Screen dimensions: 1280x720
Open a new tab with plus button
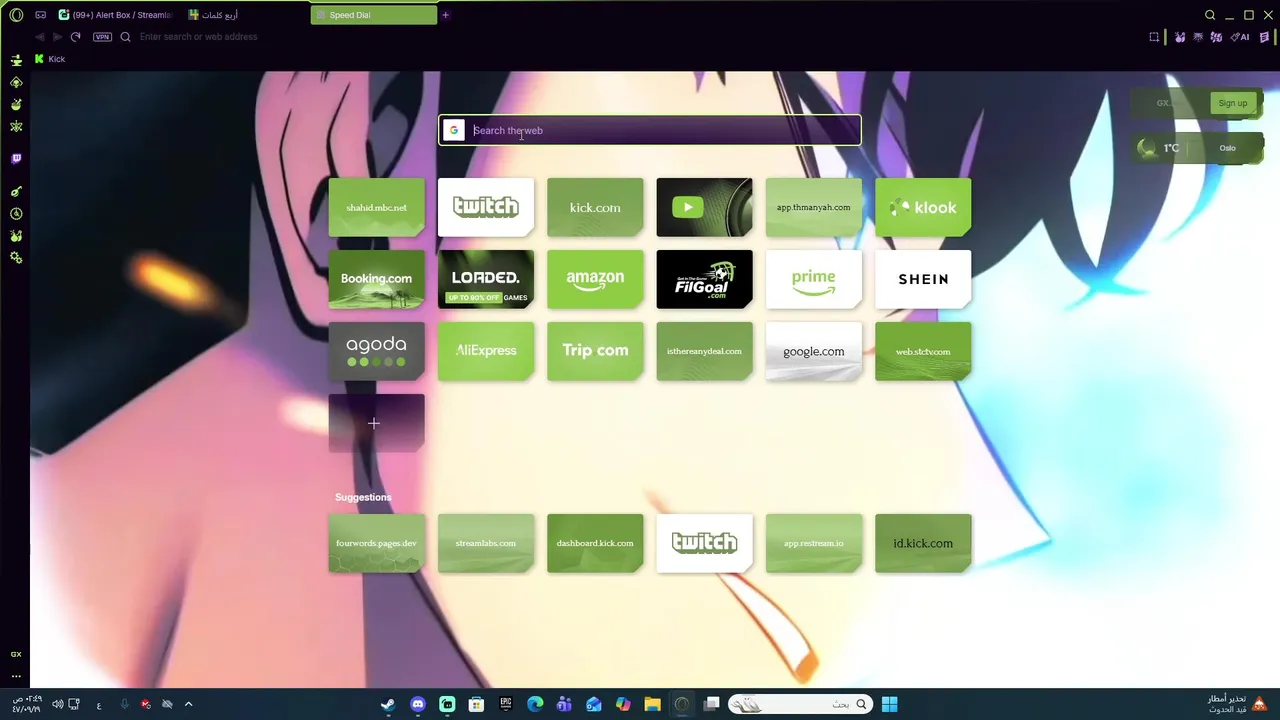[x=446, y=15]
